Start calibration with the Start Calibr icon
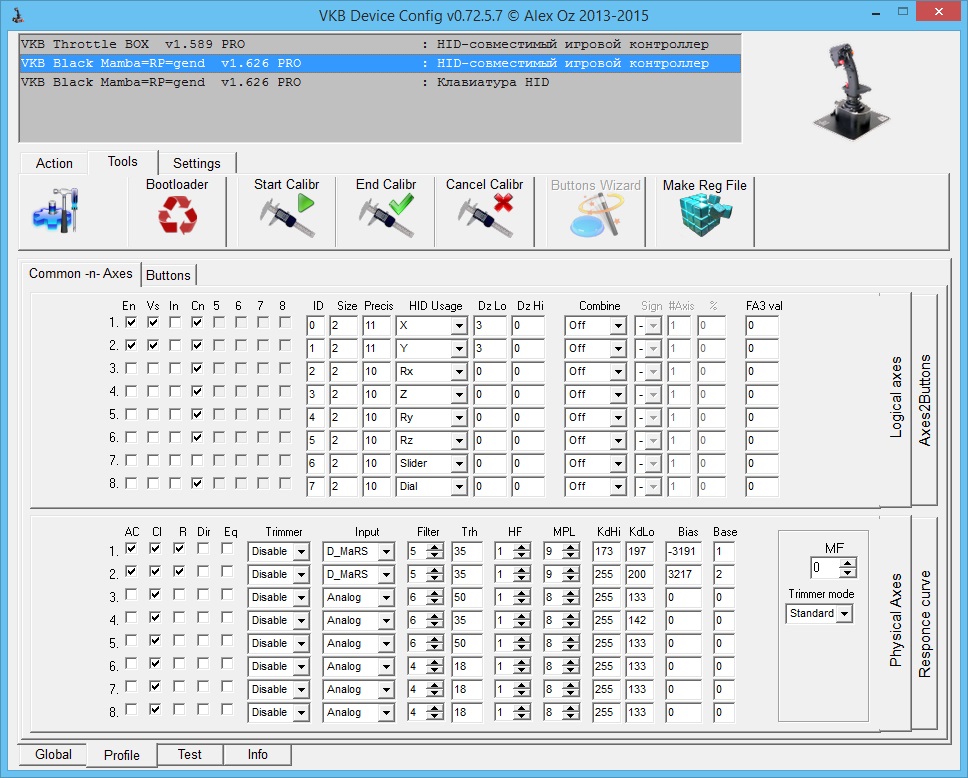The width and height of the screenshot is (968, 778). point(287,215)
